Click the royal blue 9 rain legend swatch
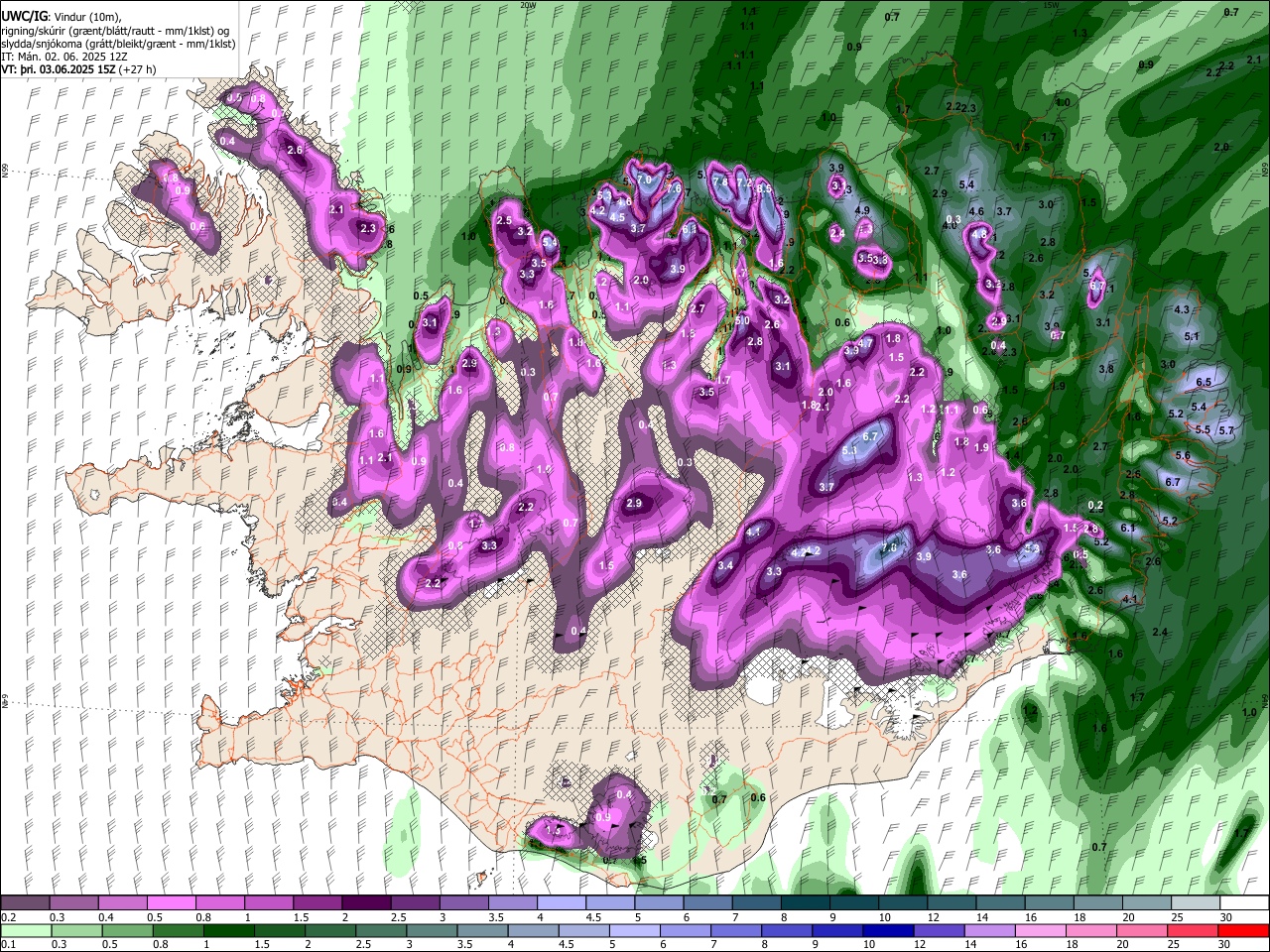The image size is (1270, 952). [x=838, y=931]
